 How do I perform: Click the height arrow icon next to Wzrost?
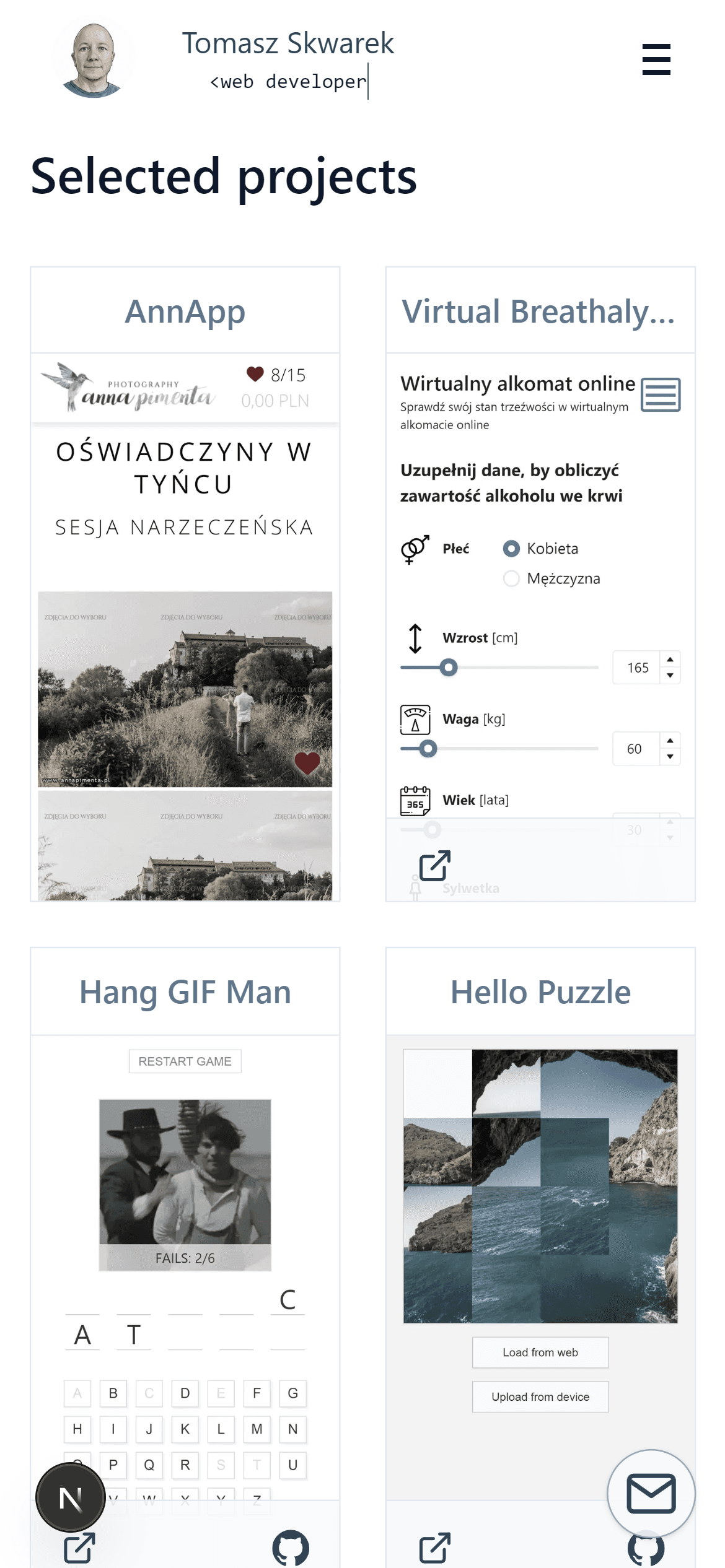(415, 638)
